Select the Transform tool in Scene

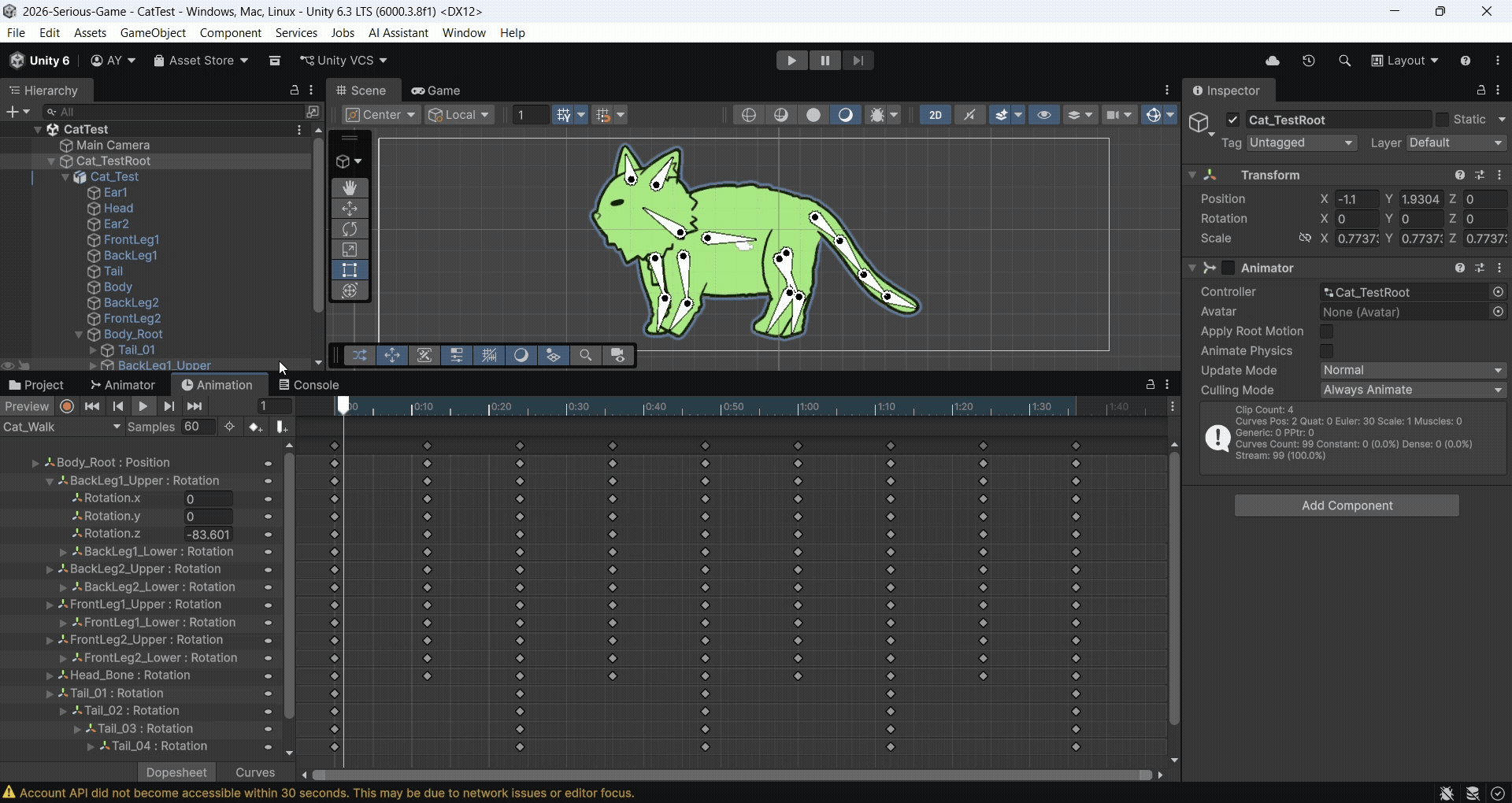pyautogui.click(x=350, y=290)
